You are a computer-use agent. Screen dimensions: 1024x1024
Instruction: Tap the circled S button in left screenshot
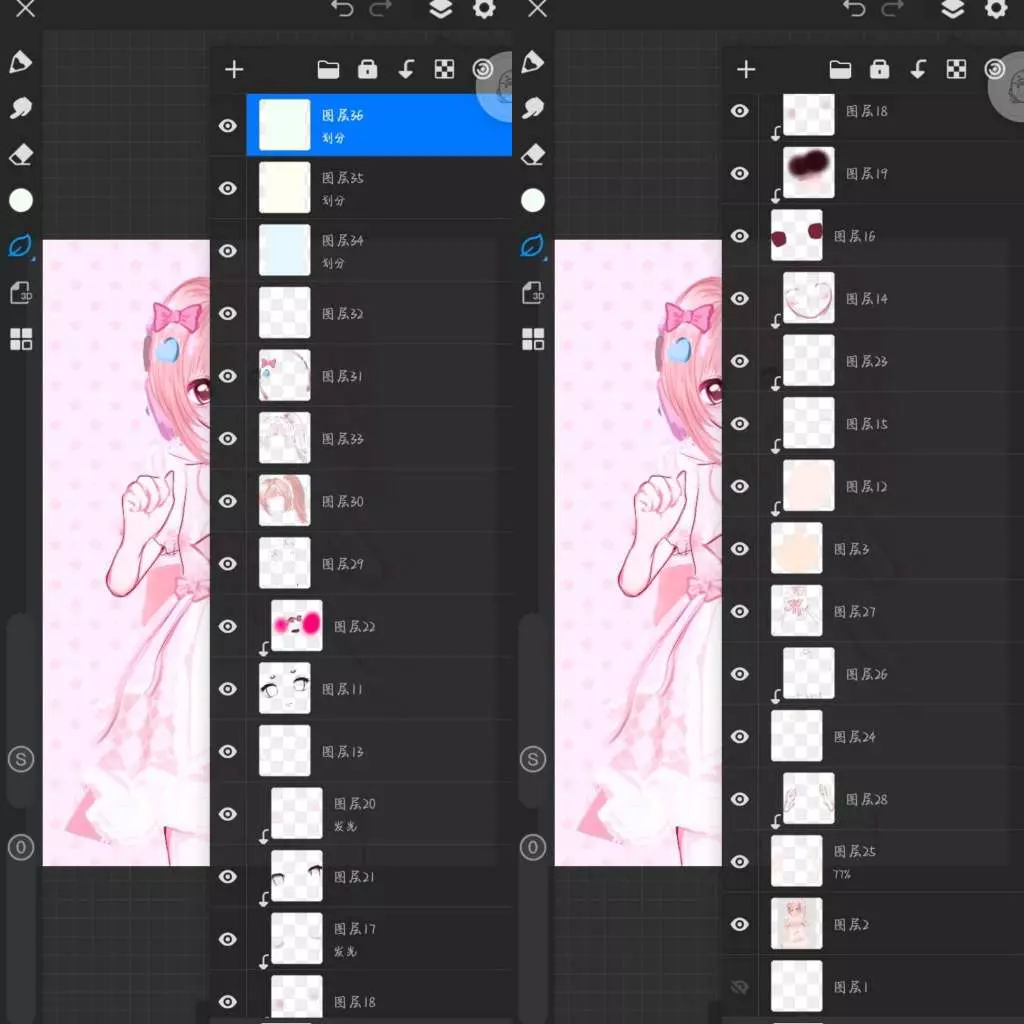pyautogui.click(x=21, y=760)
